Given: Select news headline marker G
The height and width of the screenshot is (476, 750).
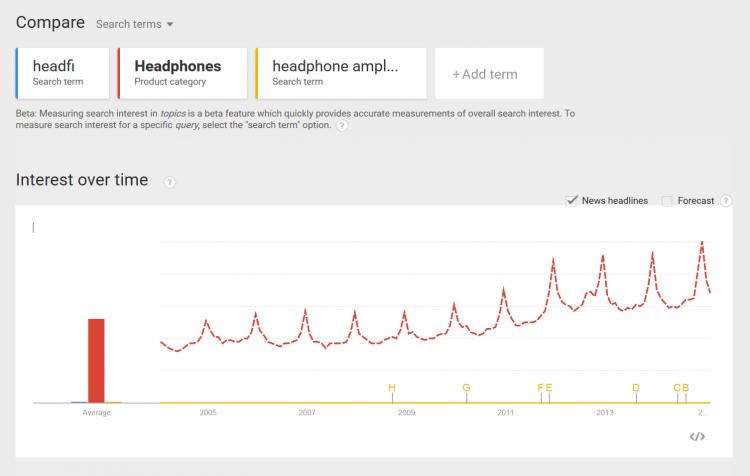Looking at the screenshot, I should pos(466,387).
